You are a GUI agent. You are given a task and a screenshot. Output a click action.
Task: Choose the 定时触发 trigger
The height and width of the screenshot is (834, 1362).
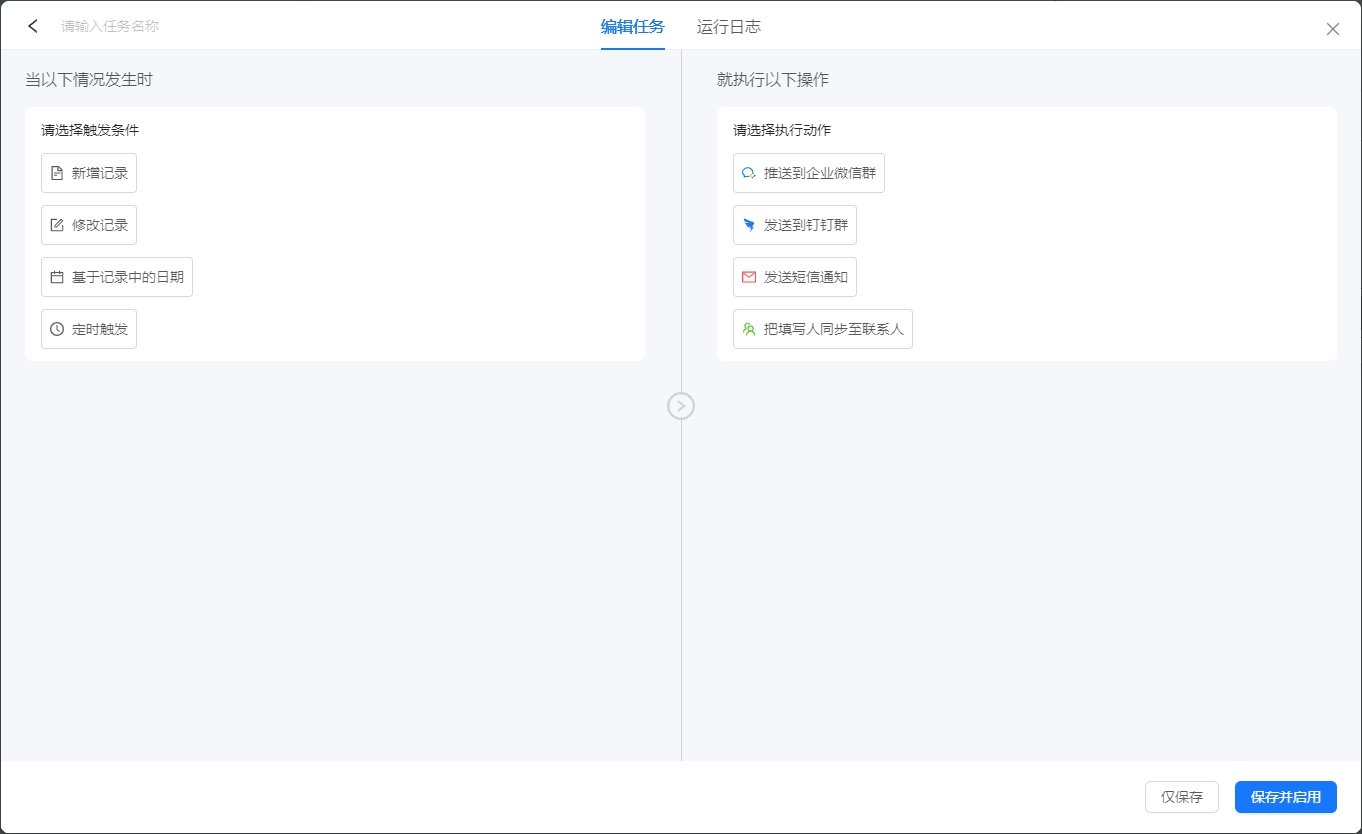pyautogui.click(x=89, y=329)
